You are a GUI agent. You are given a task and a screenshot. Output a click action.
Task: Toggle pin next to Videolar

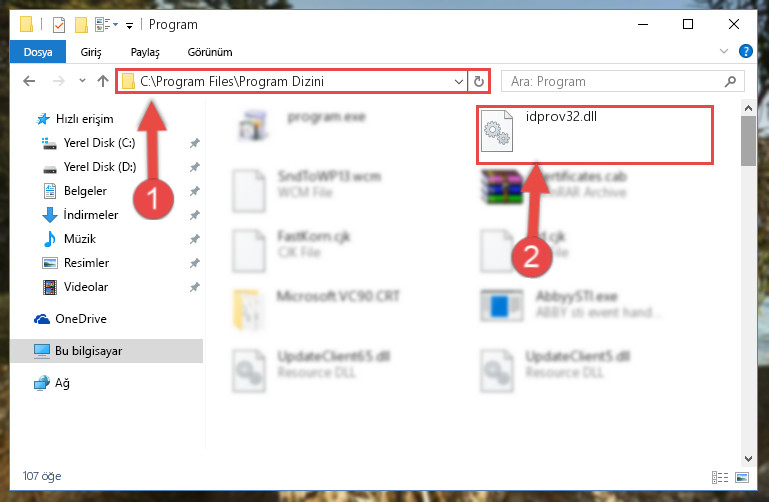click(x=195, y=287)
